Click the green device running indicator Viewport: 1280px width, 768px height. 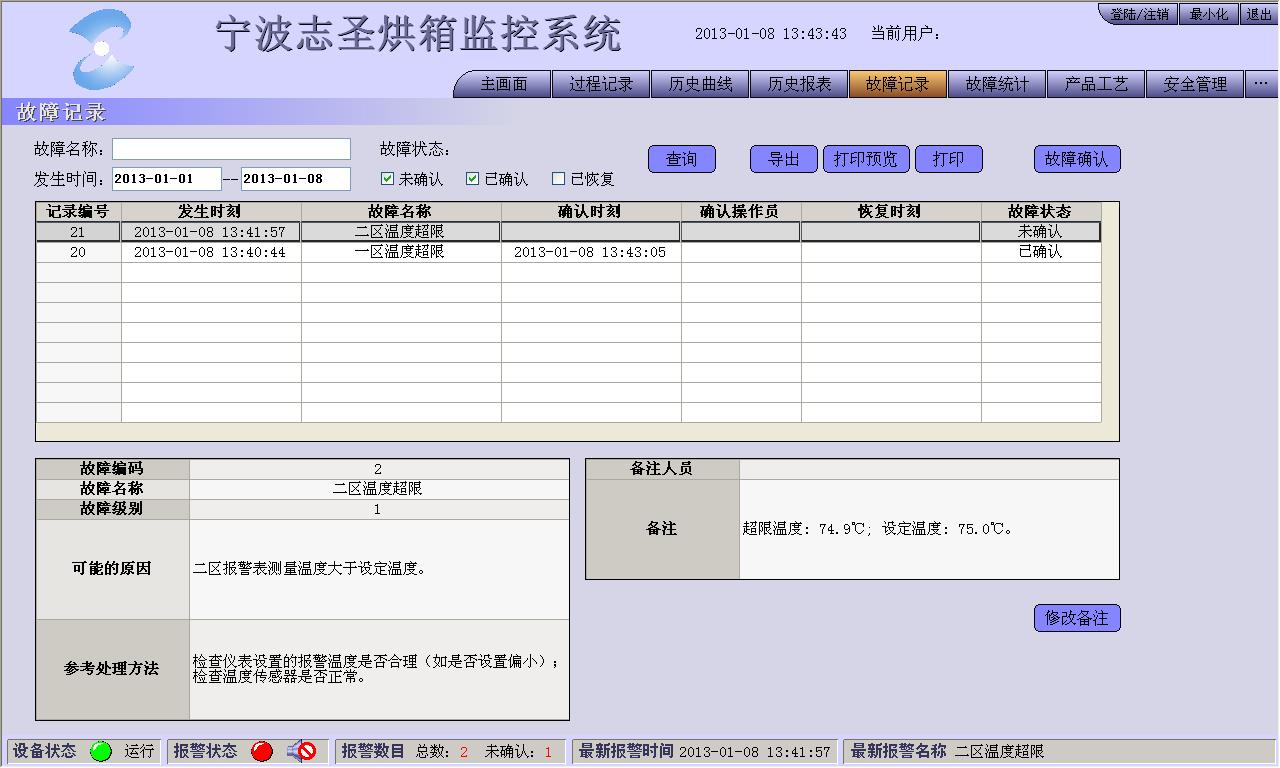(x=101, y=752)
